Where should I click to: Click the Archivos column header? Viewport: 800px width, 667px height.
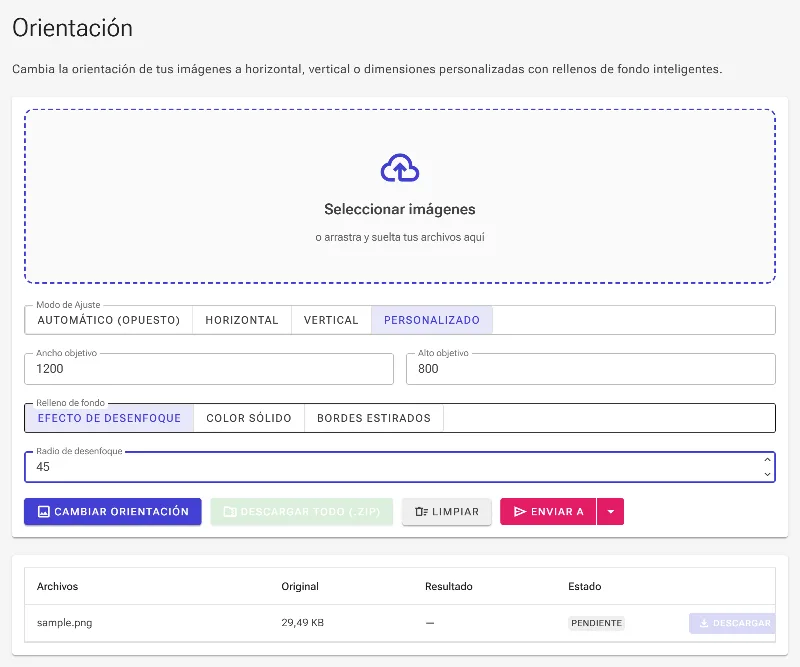[x=57, y=586]
